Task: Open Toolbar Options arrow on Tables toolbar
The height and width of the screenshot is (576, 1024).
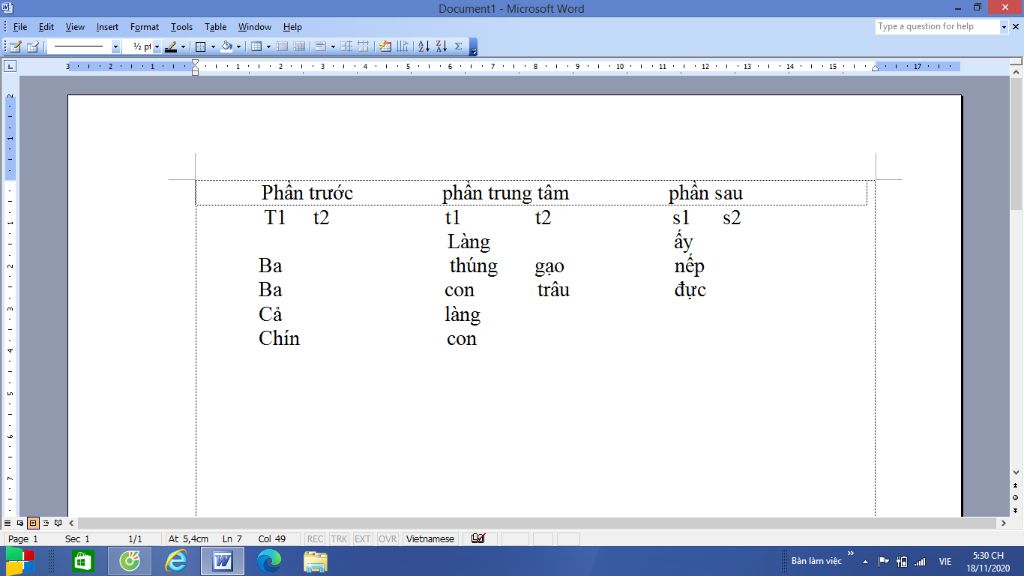Action: (473, 47)
